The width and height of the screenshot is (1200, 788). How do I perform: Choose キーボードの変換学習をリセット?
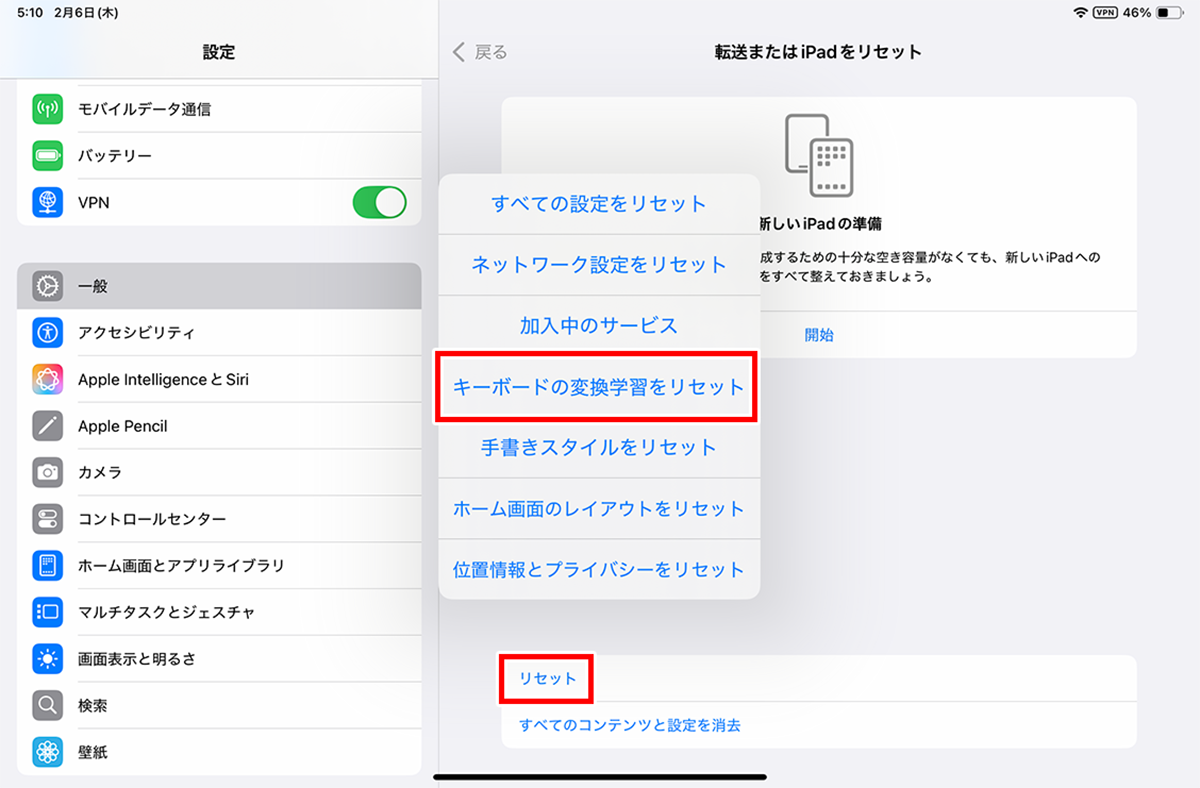pyautogui.click(x=599, y=387)
